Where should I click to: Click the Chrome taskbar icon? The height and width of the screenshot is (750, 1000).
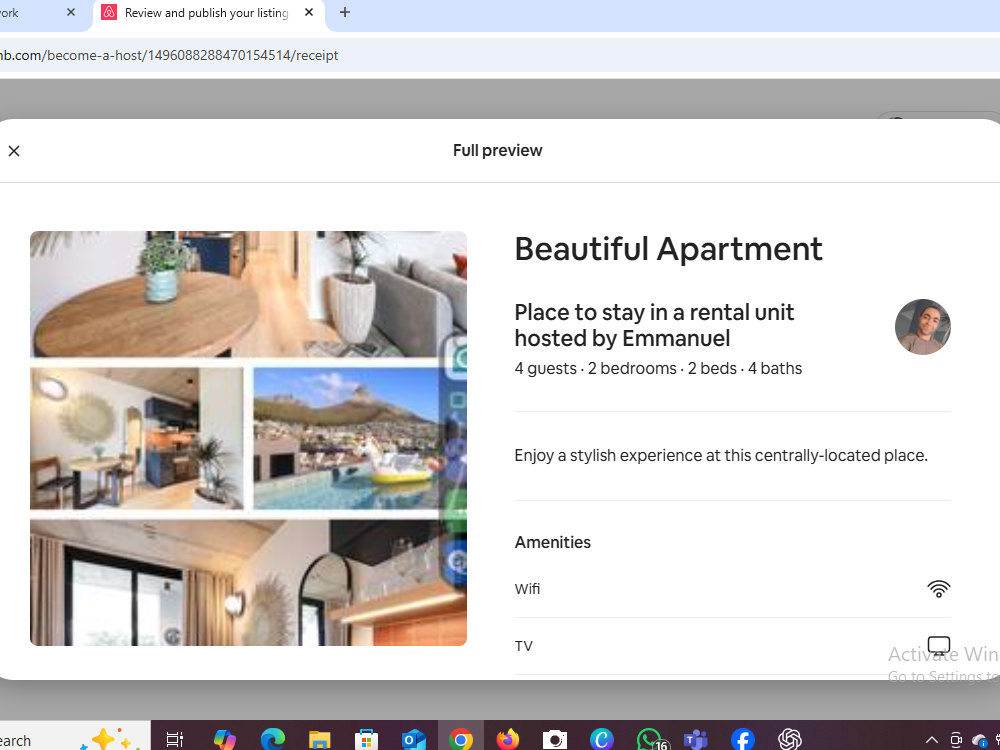pos(460,739)
